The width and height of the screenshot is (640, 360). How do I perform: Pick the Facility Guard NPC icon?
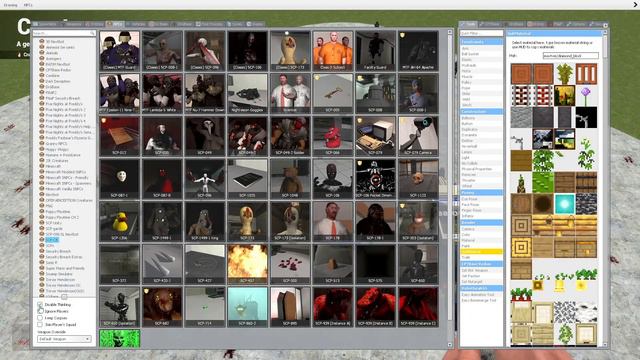click(375, 50)
